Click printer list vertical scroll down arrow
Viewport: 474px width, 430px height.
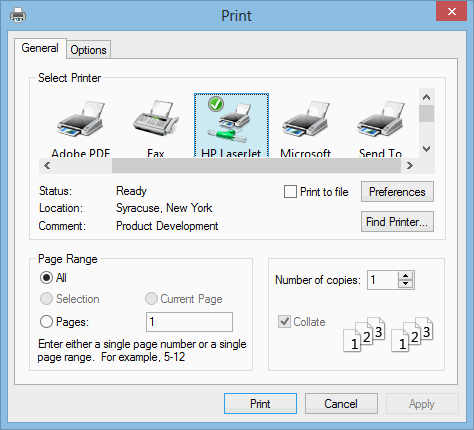pos(427,149)
